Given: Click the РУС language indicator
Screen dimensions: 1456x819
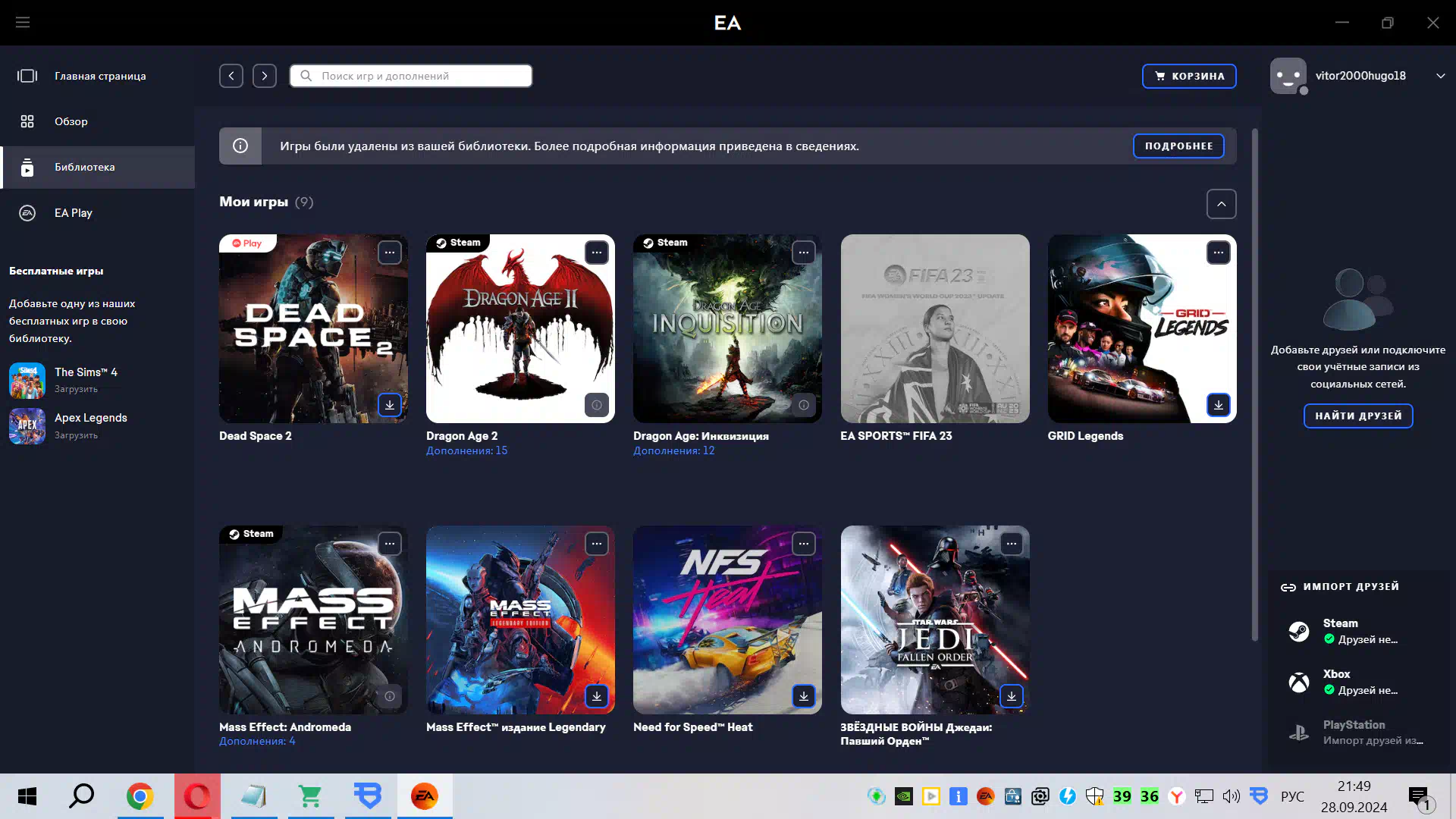Looking at the screenshot, I should 1292,796.
